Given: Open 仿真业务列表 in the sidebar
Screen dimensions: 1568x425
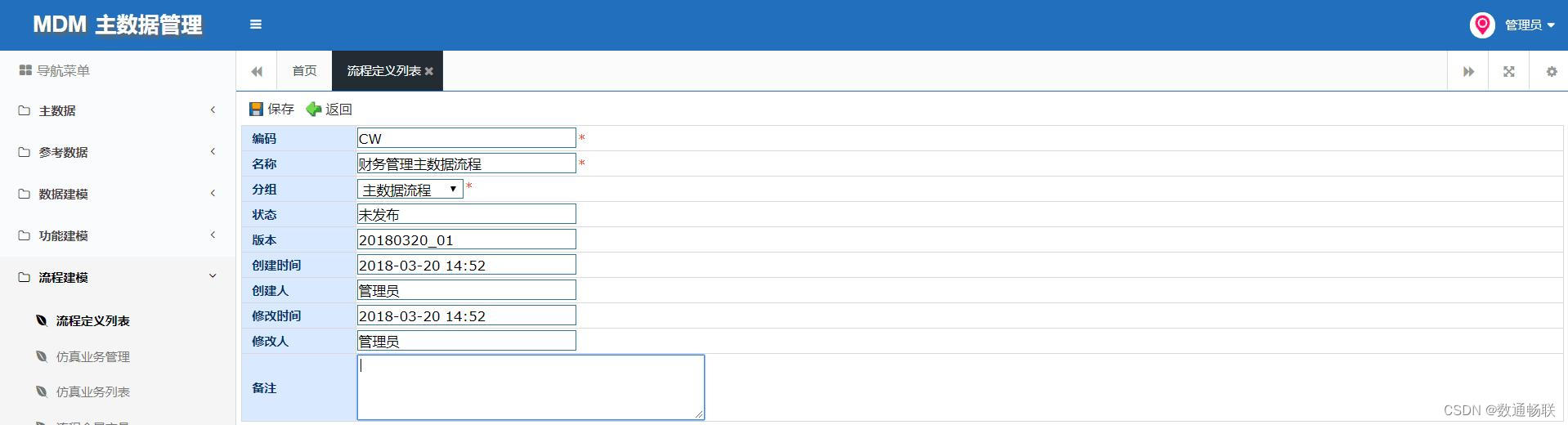Looking at the screenshot, I should 92,391.
